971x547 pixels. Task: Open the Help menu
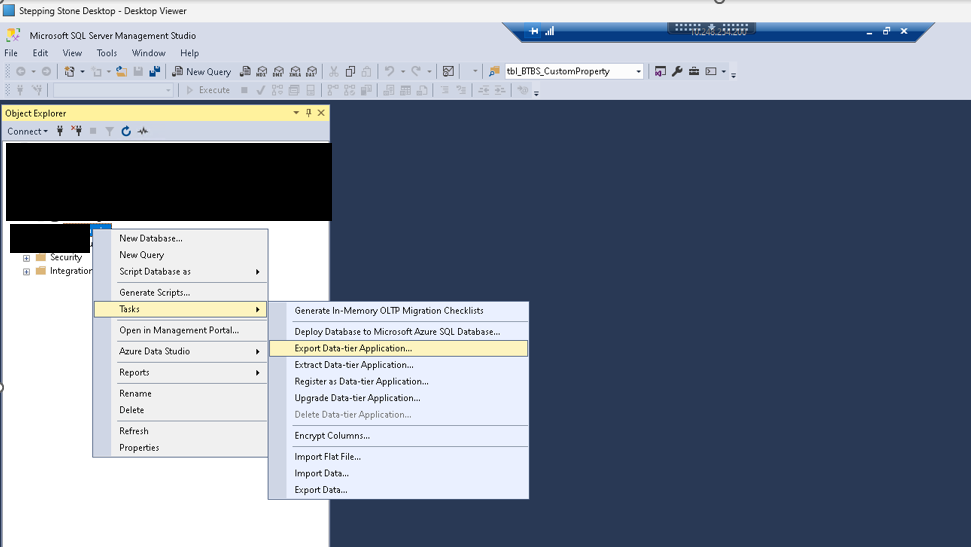[189, 53]
